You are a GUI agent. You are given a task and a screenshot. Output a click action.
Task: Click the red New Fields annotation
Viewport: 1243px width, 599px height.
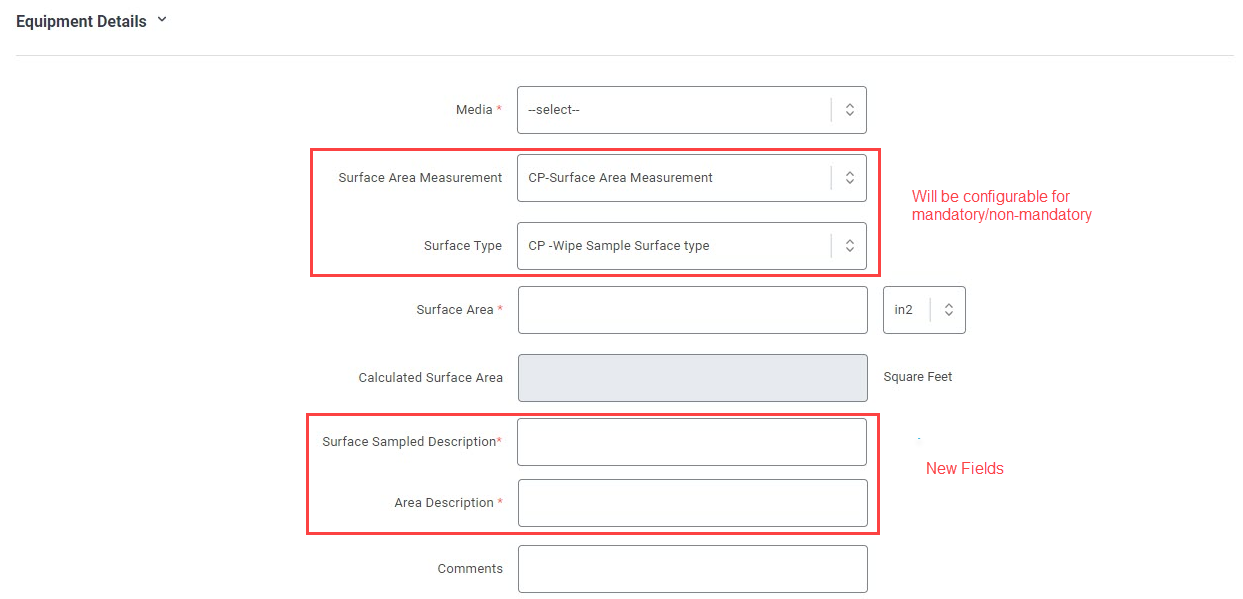pyautogui.click(x=964, y=468)
